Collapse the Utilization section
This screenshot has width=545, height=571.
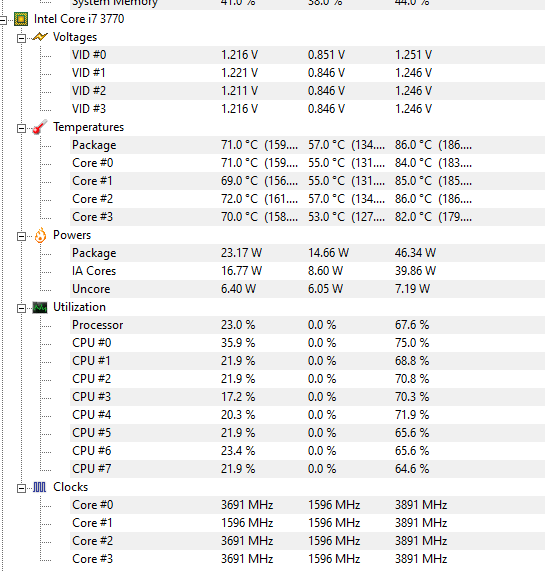click(x=21, y=308)
